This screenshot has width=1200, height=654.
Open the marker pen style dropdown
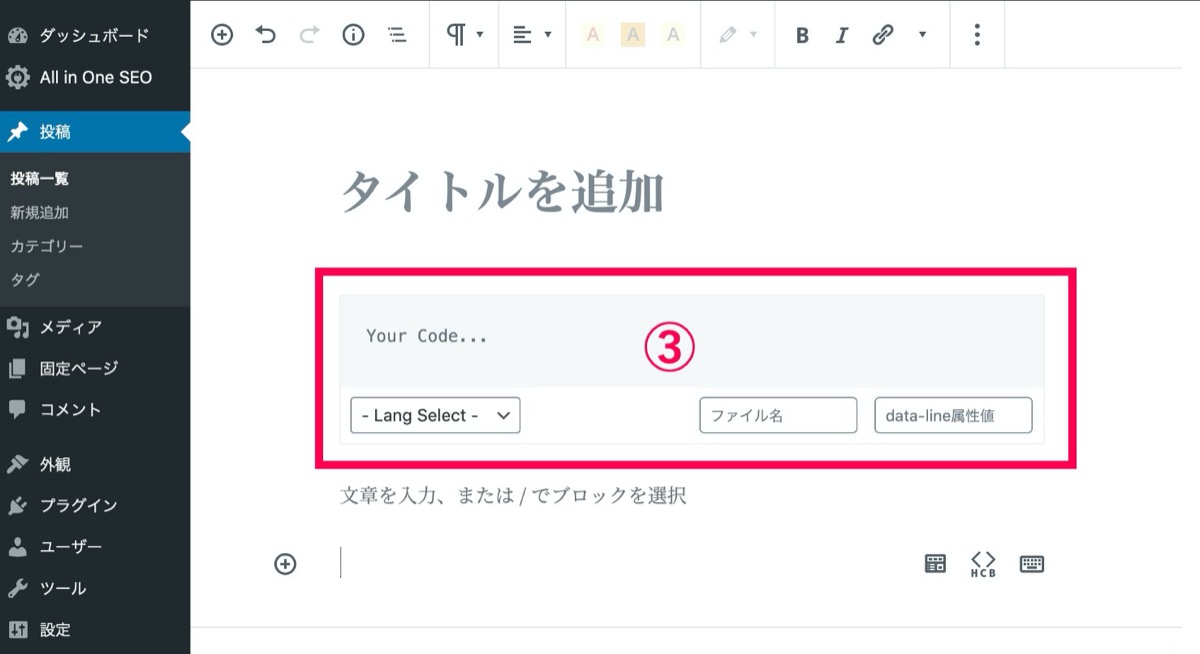tap(738, 35)
